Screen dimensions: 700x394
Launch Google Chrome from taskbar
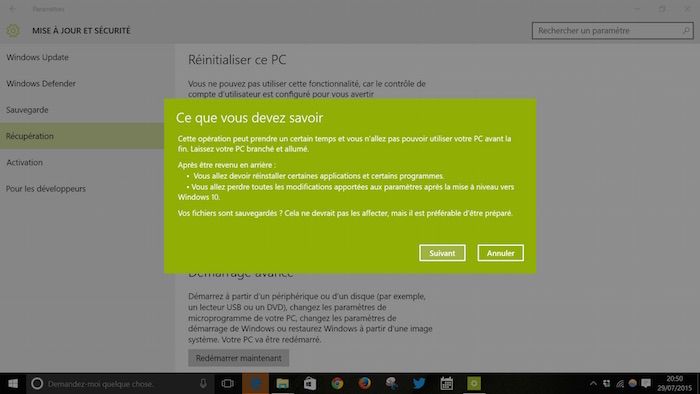(337, 384)
